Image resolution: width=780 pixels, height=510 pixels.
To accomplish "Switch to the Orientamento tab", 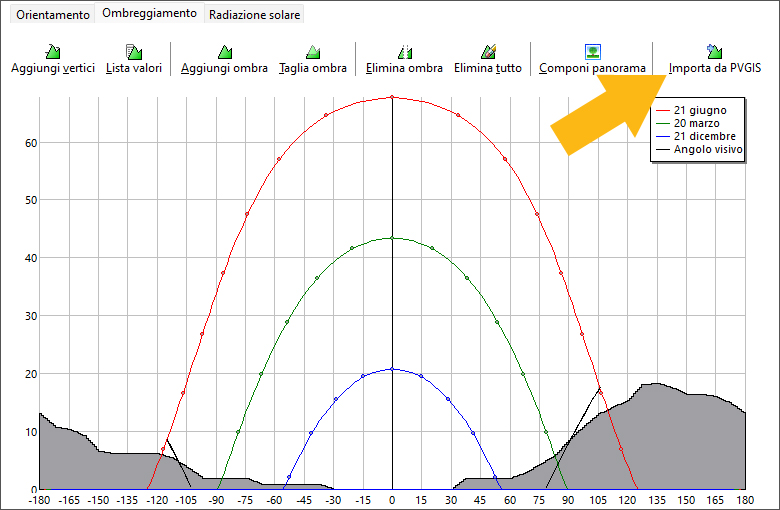I will click(x=53, y=14).
